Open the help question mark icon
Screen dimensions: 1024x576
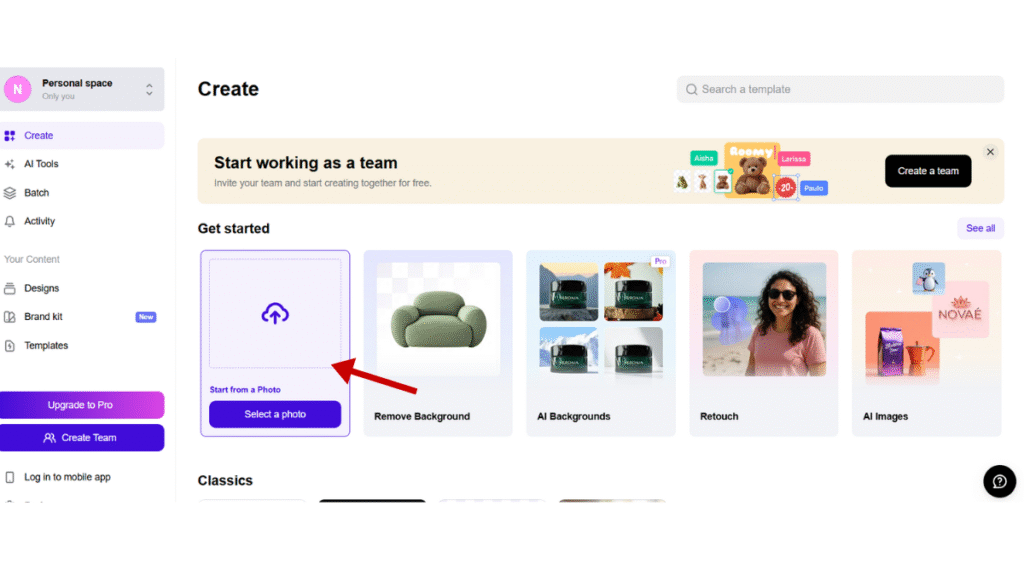pyautogui.click(x=999, y=481)
